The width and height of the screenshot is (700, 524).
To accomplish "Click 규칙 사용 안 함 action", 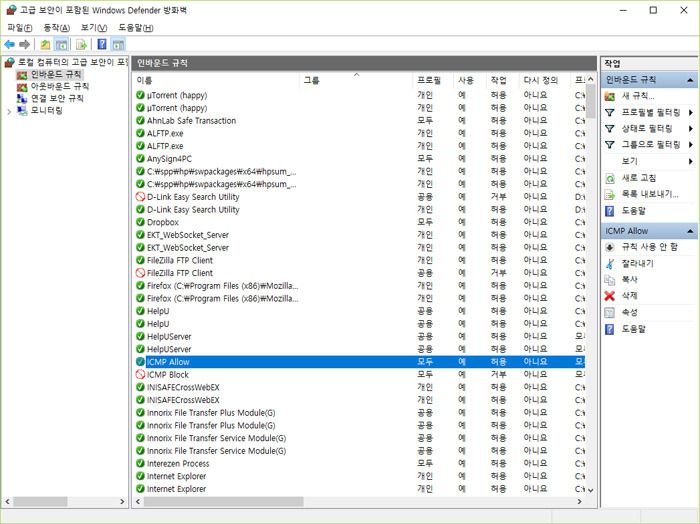I will 650,247.
